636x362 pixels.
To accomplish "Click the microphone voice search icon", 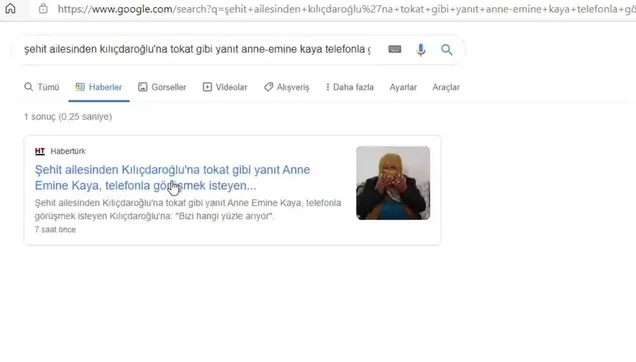I will click(421, 50).
